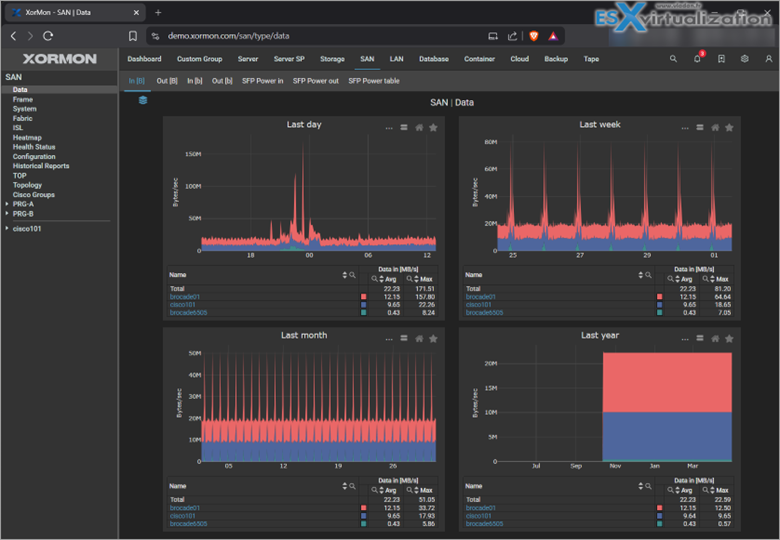Image resolution: width=780 pixels, height=540 pixels.
Task: Open brocade6505 link in Last month table
Action: 189,524
